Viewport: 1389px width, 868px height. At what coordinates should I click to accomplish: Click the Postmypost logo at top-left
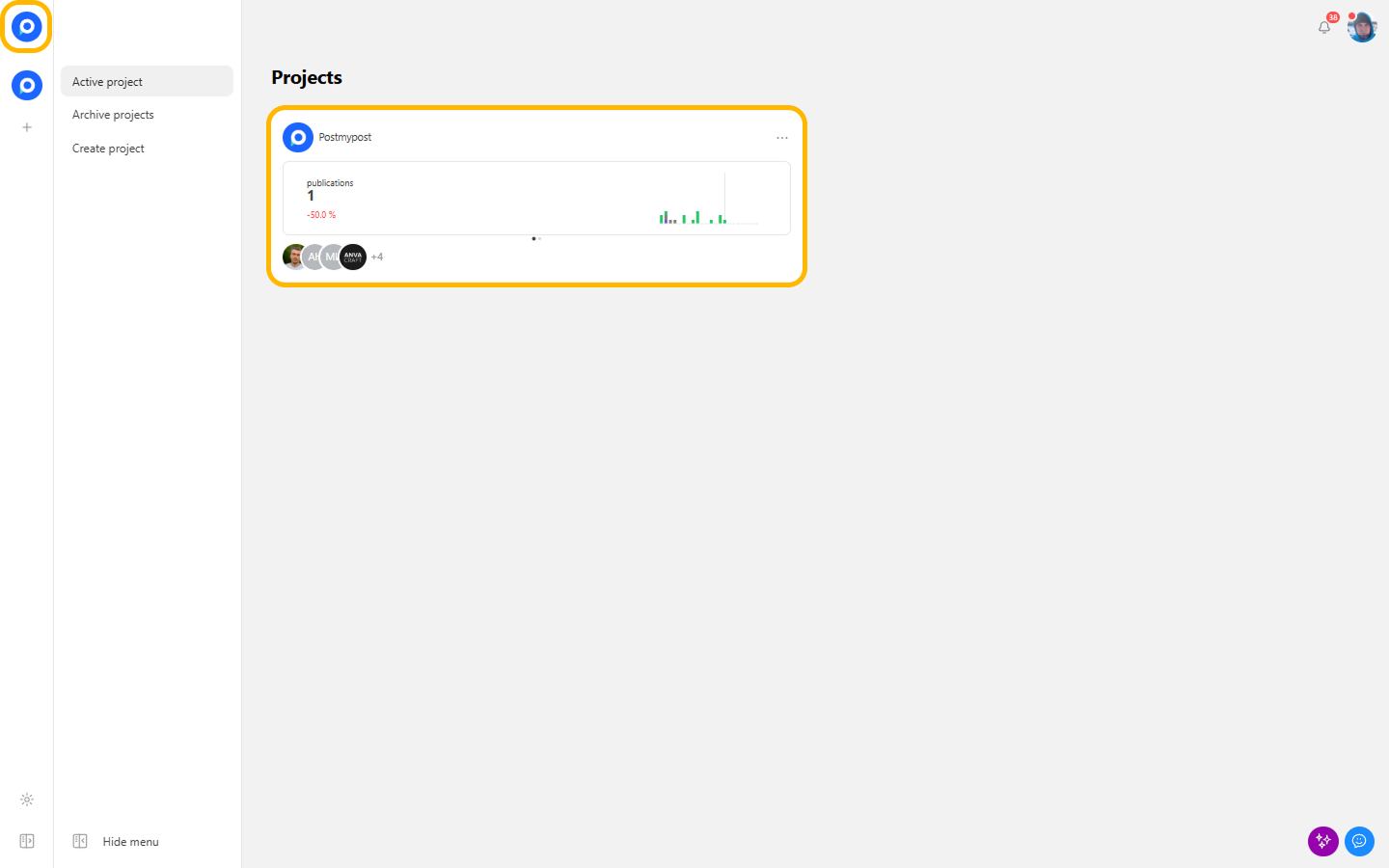click(x=26, y=27)
